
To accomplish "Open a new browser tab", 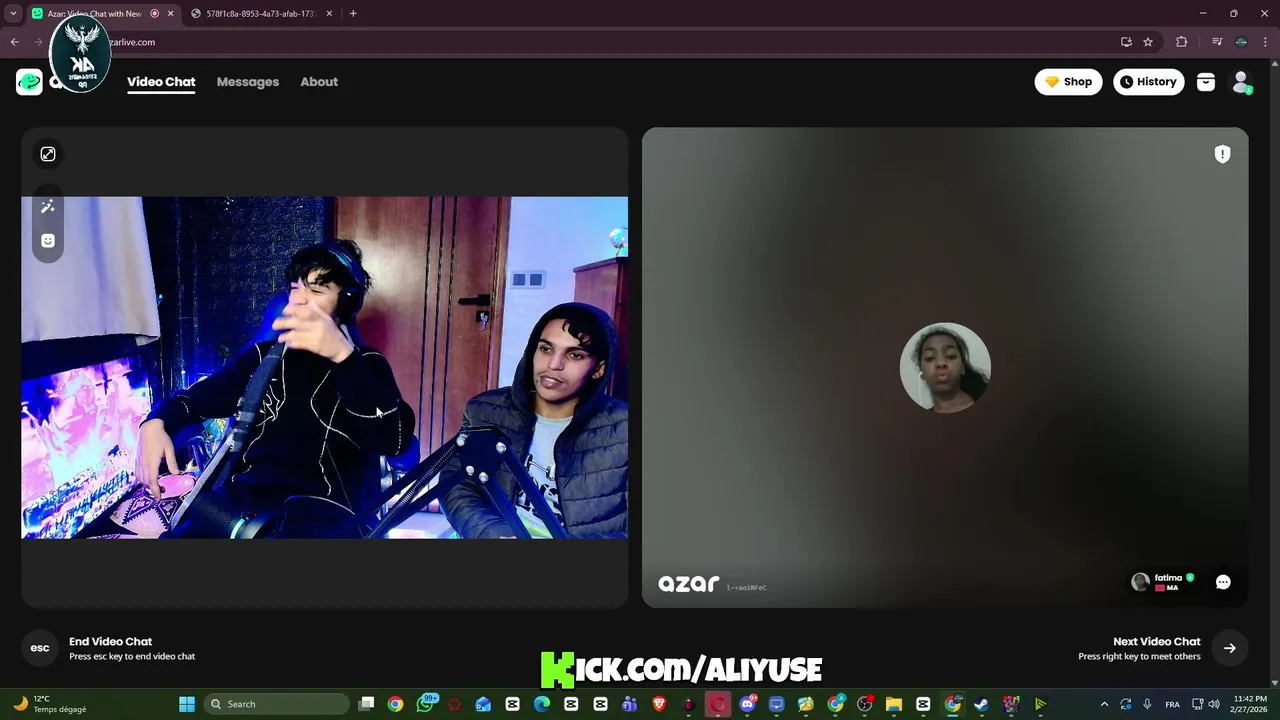I will pyautogui.click(x=353, y=14).
